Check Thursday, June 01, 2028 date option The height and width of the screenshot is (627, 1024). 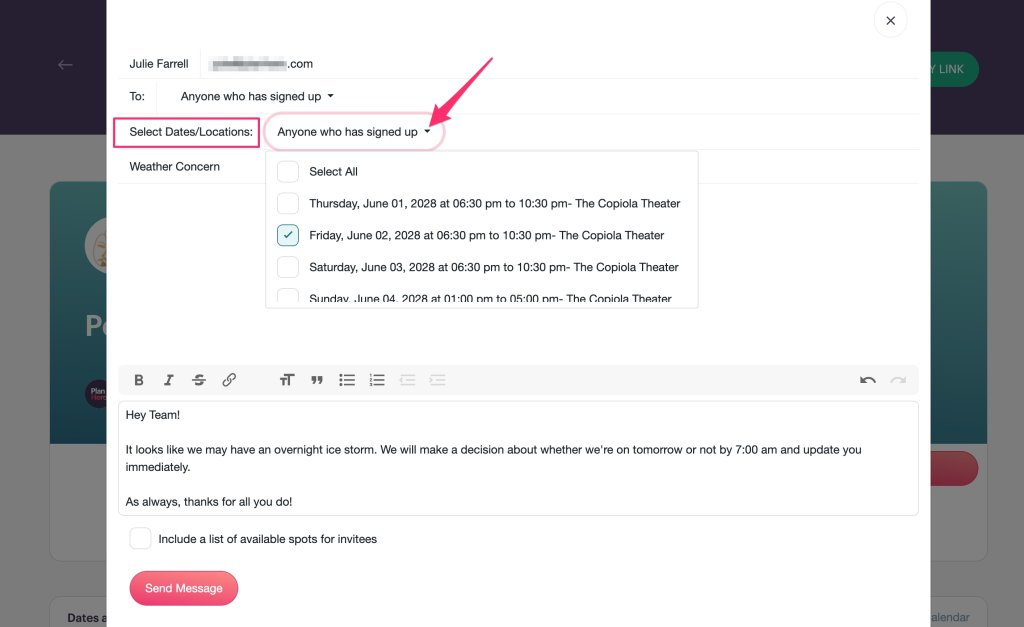pyautogui.click(x=288, y=204)
